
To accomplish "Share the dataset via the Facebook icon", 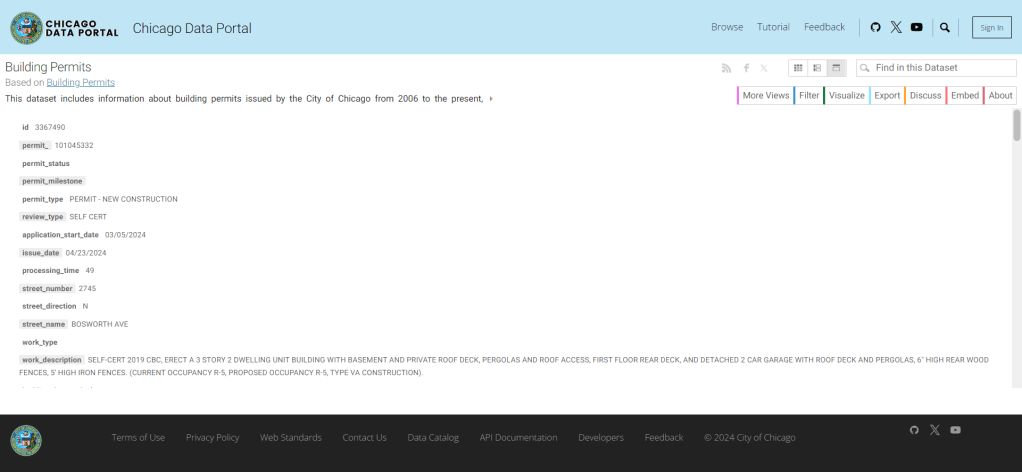I will click(746, 68).
